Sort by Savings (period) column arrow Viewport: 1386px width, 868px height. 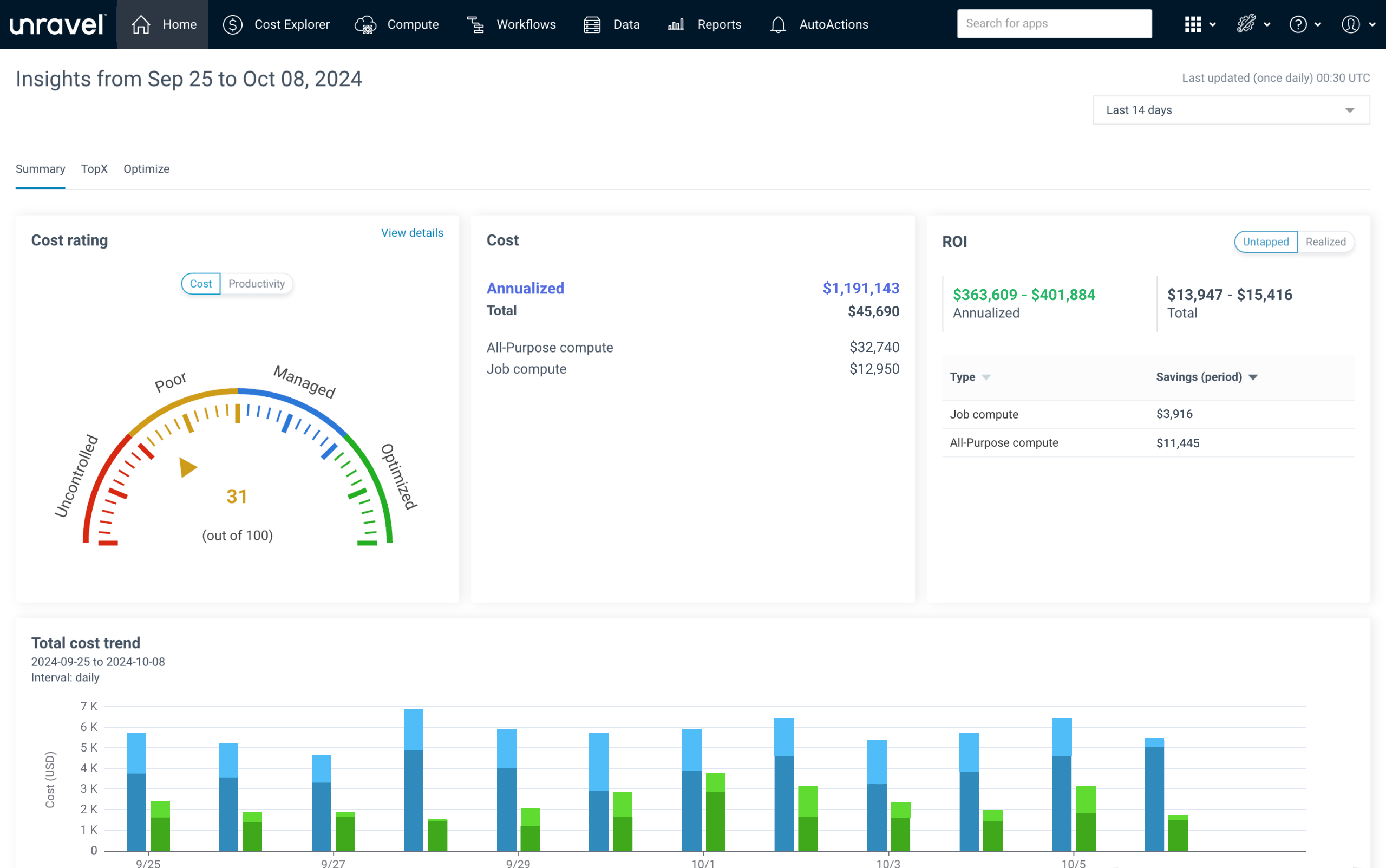[x=1253, y=377]
